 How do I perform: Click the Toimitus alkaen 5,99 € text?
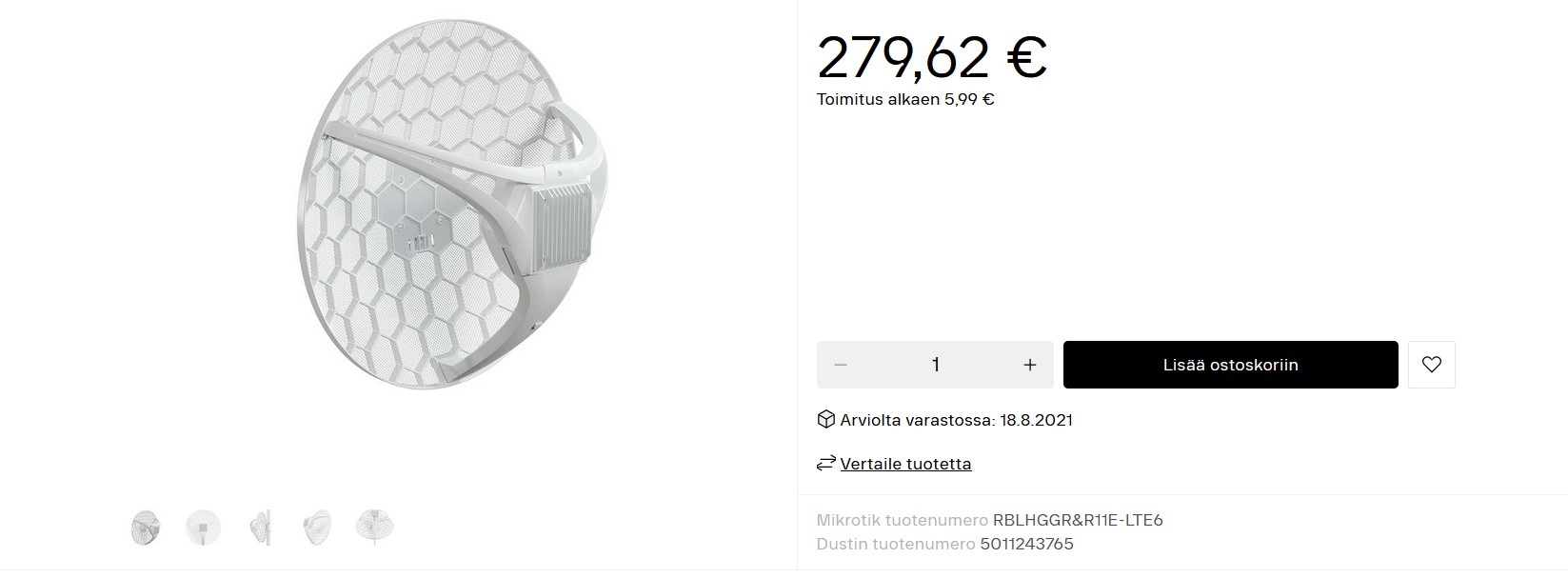(x=905, y=99)
